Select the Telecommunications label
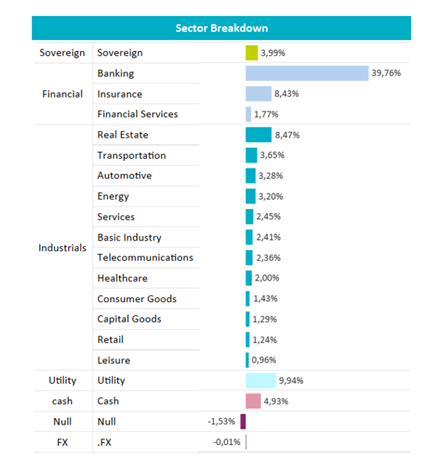This screenshot has width=438, height=461. click(x=145, y=258)
